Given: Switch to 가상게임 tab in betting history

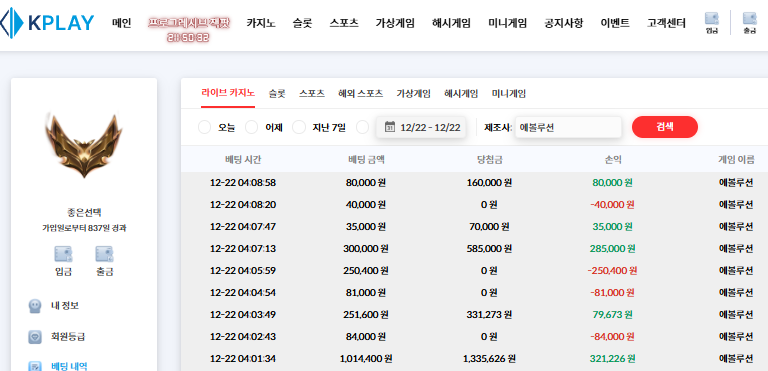Looking at the screenshot, I should click(413, 93).
